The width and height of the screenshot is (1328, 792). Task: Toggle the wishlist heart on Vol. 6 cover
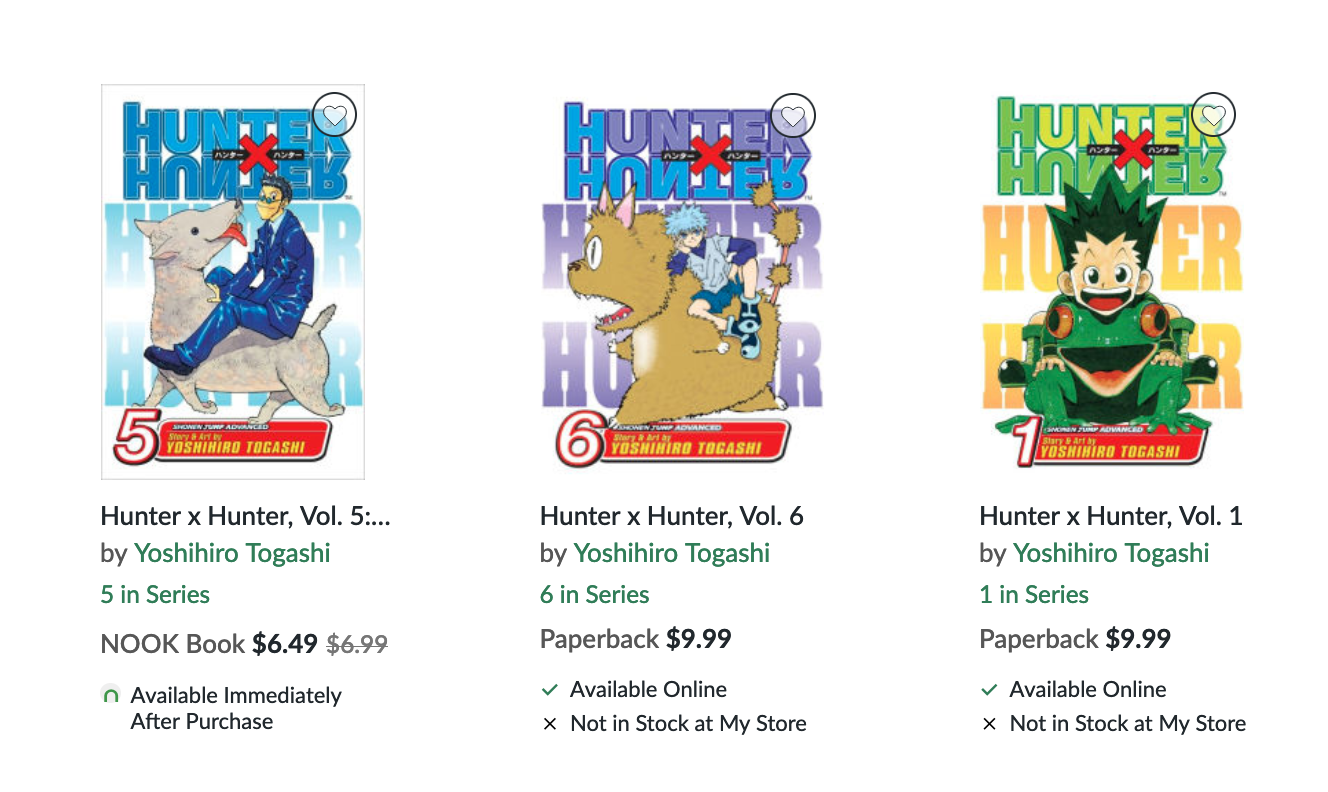point(794,116)
